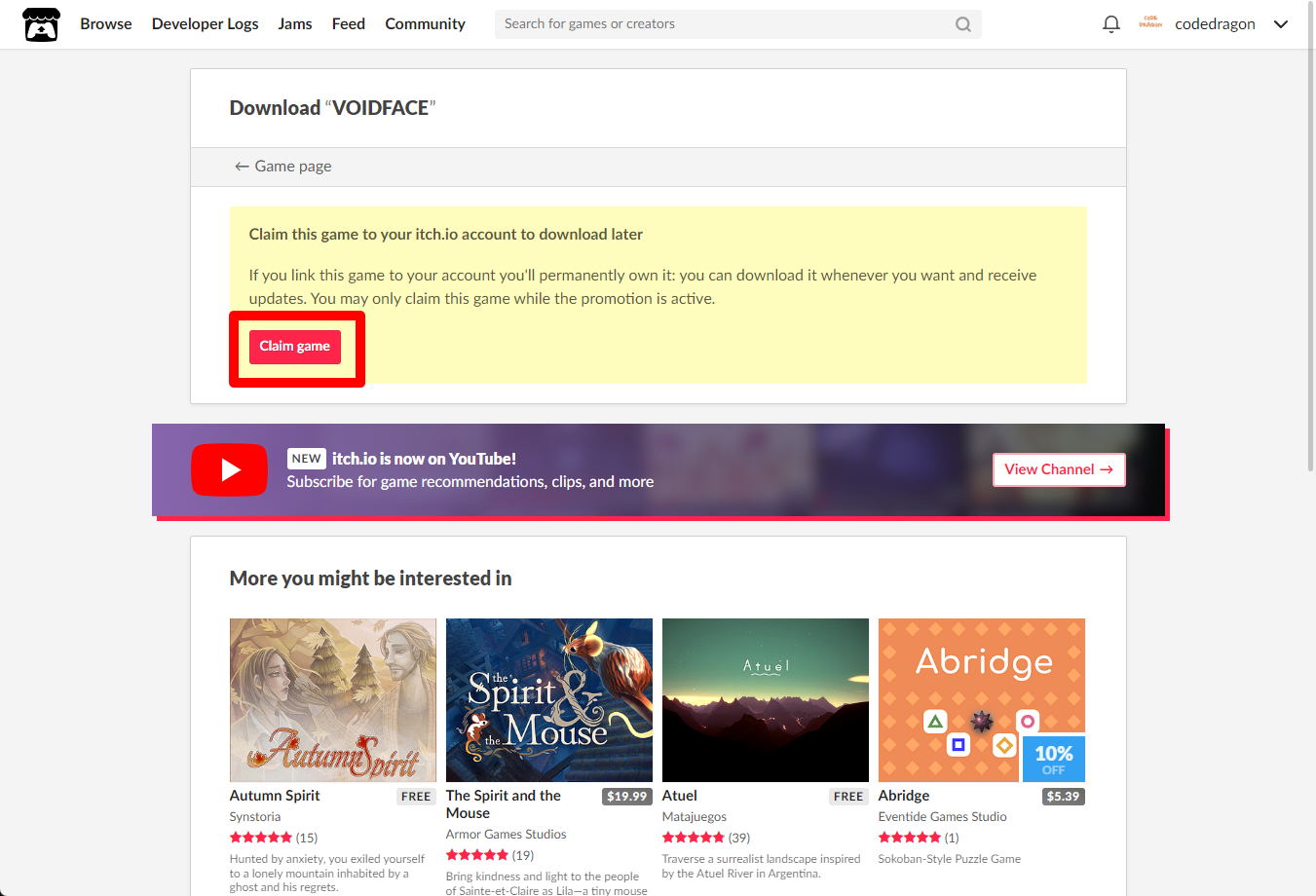Open Armor Games Studios creator link

(506, 835)
